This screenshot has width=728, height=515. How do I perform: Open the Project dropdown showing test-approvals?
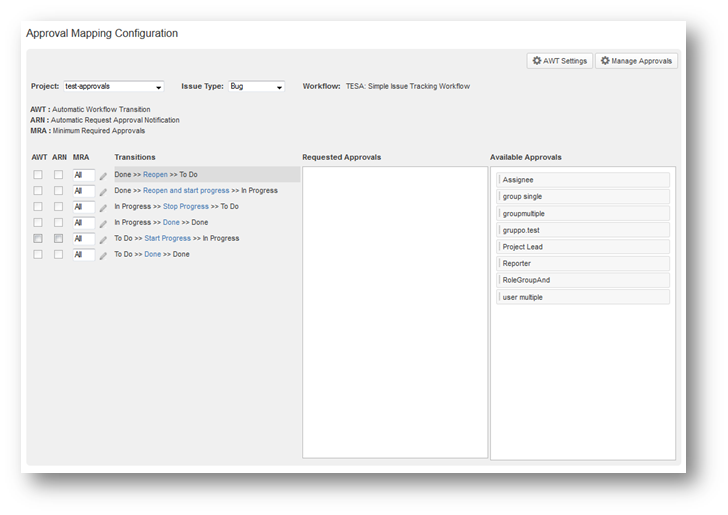(113, 87)
